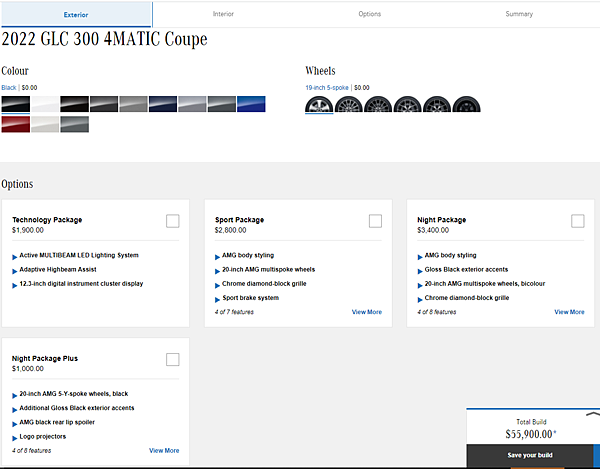Click the Sport brake system item
600x469 pixels.
click(251, 298)
